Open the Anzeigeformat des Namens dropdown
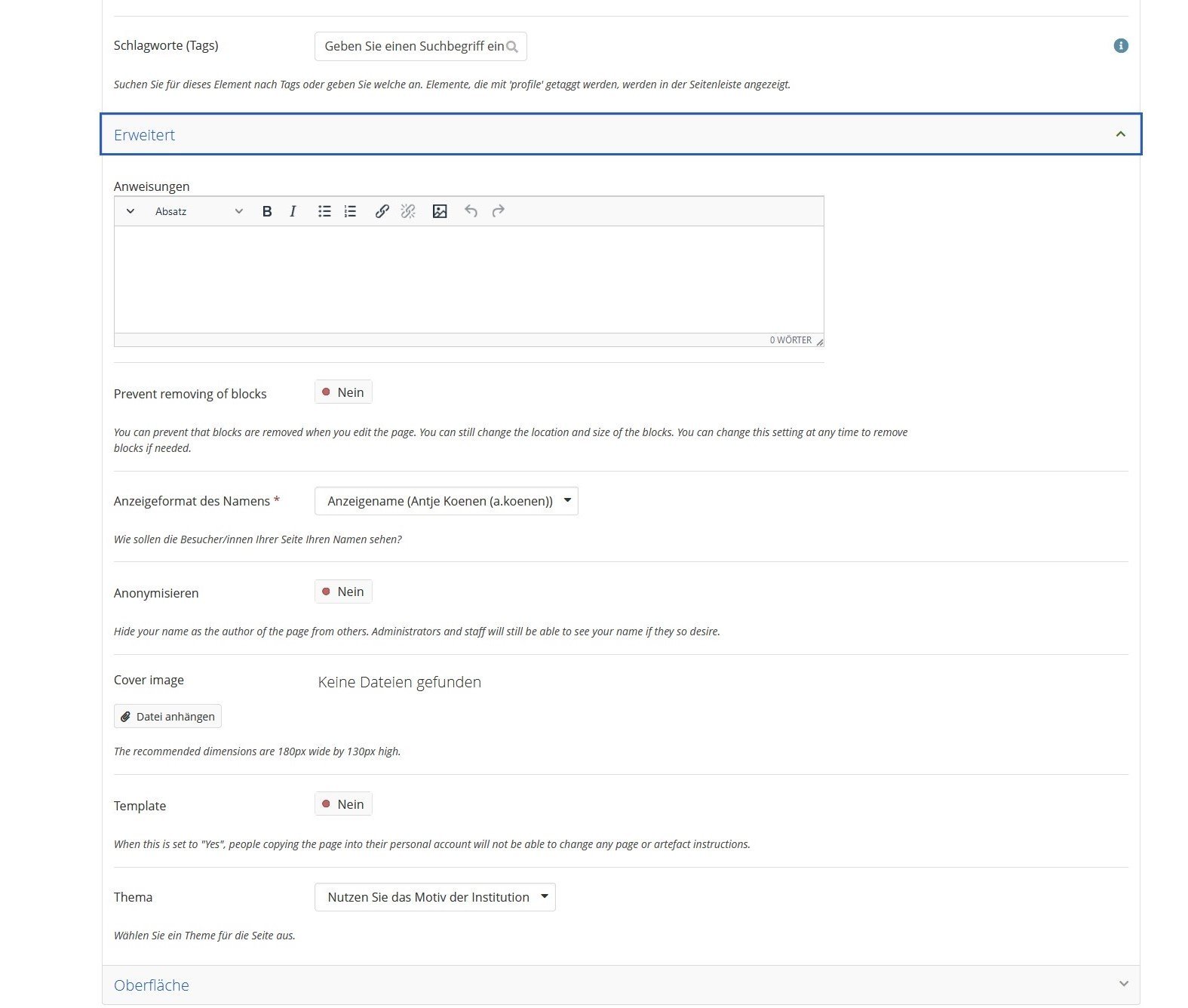1188x1008 pixels. click(x=447, y=501)
